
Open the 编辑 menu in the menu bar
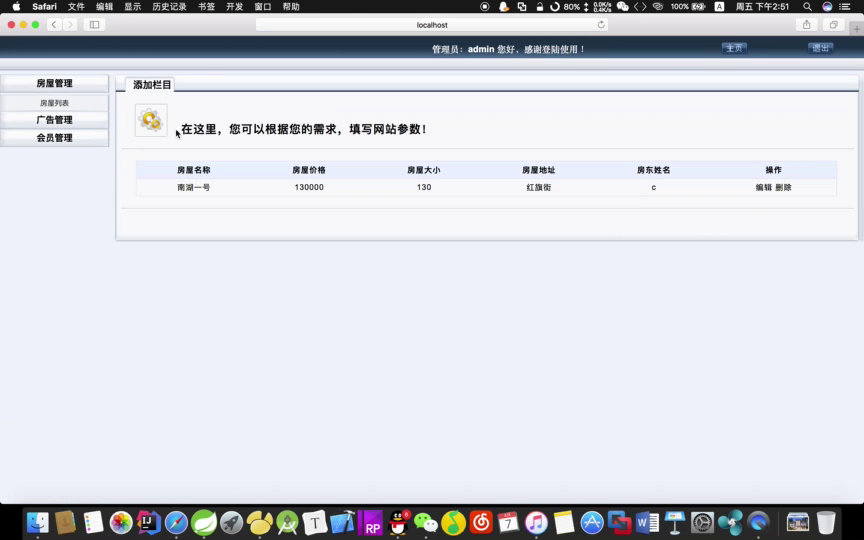(x=104, y=7)
